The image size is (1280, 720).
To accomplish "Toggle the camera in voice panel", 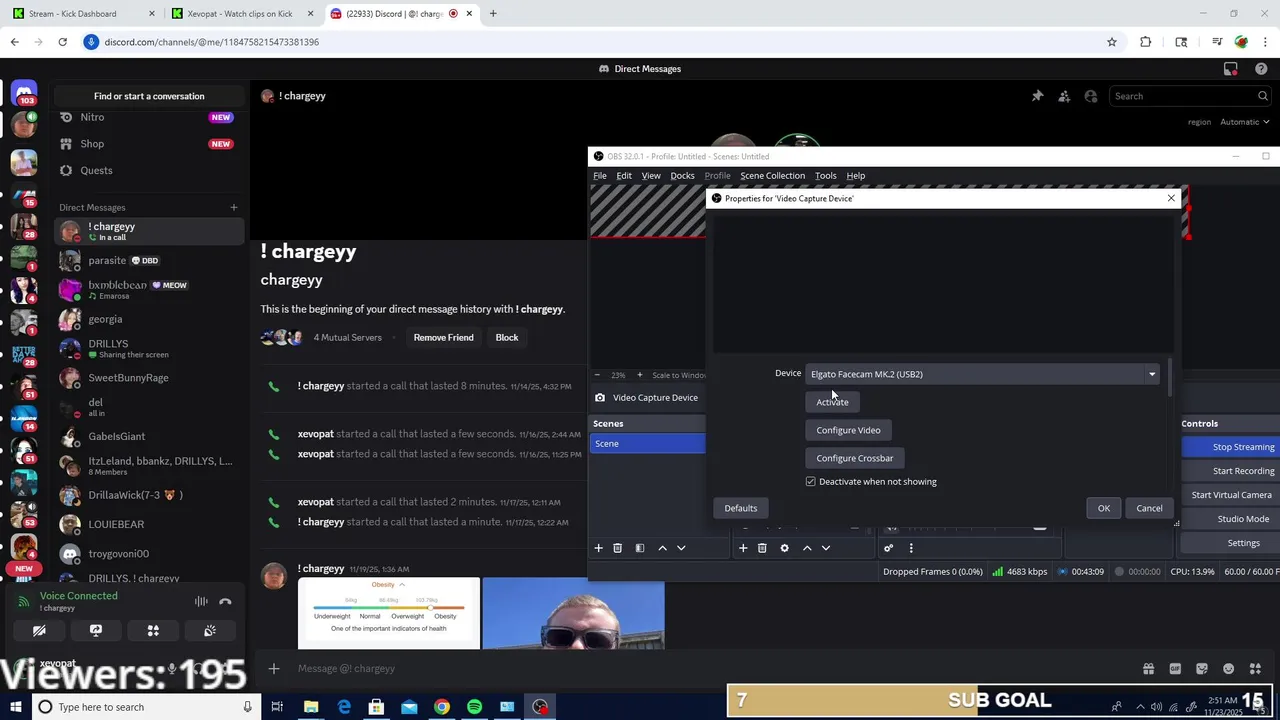I will (39, 631).
